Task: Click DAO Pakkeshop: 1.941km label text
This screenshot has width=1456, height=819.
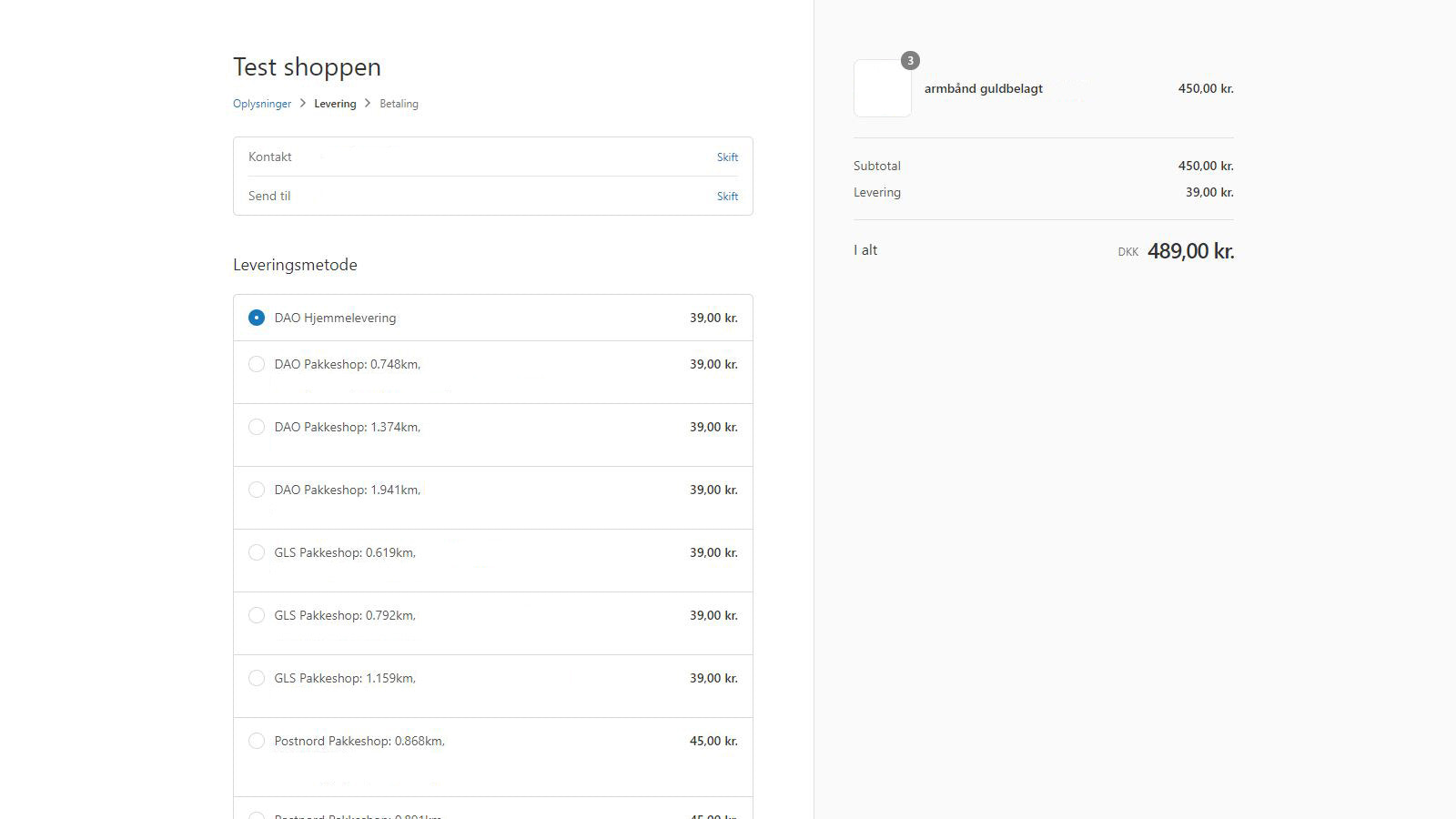Action: point(348,490)
